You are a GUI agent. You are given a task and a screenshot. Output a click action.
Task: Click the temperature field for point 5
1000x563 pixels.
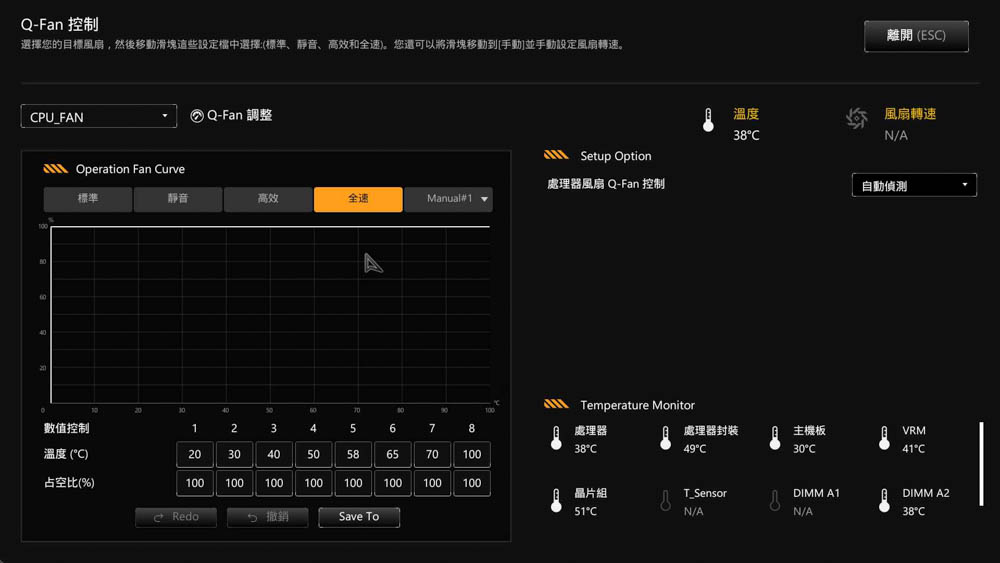[x=353, y=454]
